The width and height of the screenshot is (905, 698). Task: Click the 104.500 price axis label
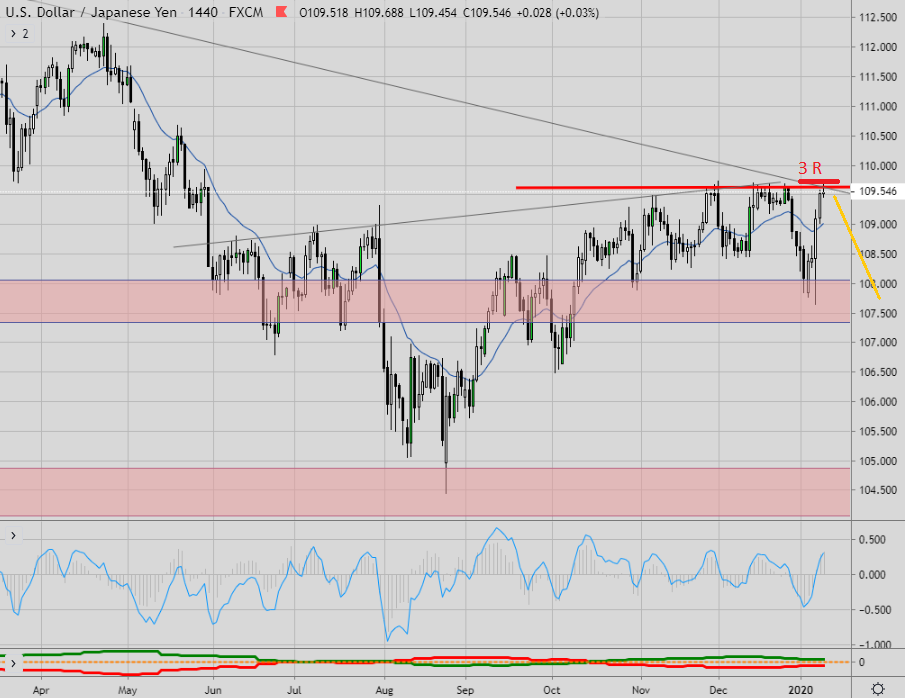tap(878, 490)
